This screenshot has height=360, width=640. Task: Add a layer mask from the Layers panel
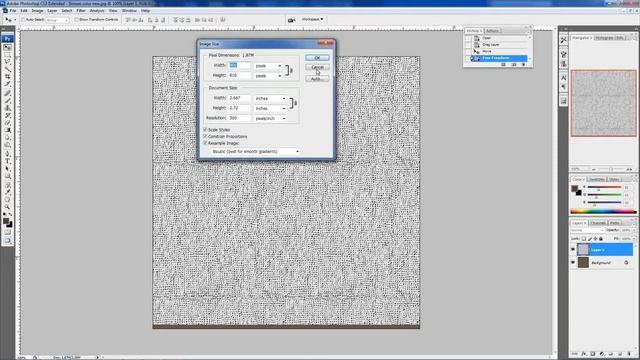[593, 354]
